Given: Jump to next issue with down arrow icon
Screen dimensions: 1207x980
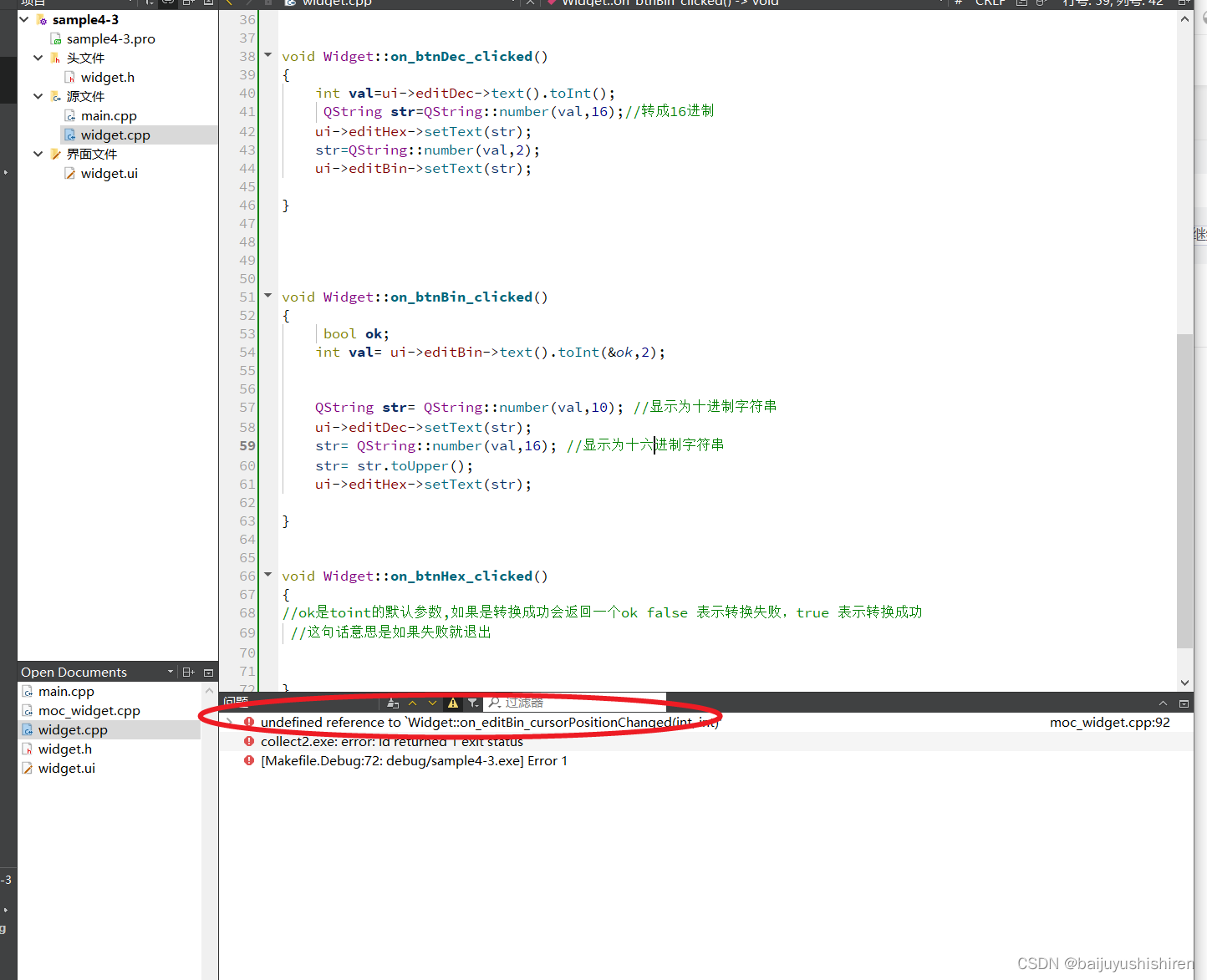Looking at the screenshot, I should (432, 703).
